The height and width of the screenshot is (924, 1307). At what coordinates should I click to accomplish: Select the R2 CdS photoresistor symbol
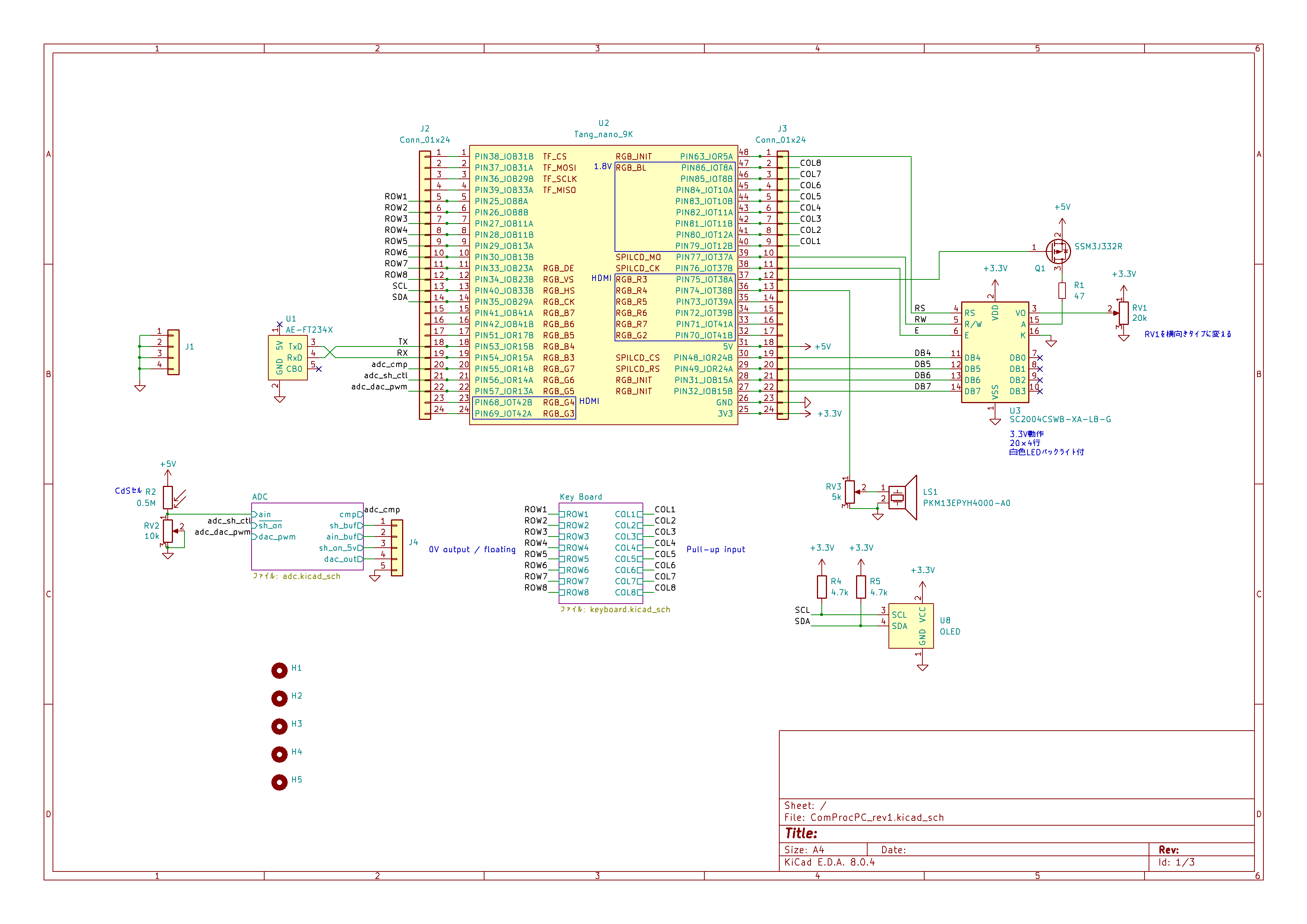168,497
